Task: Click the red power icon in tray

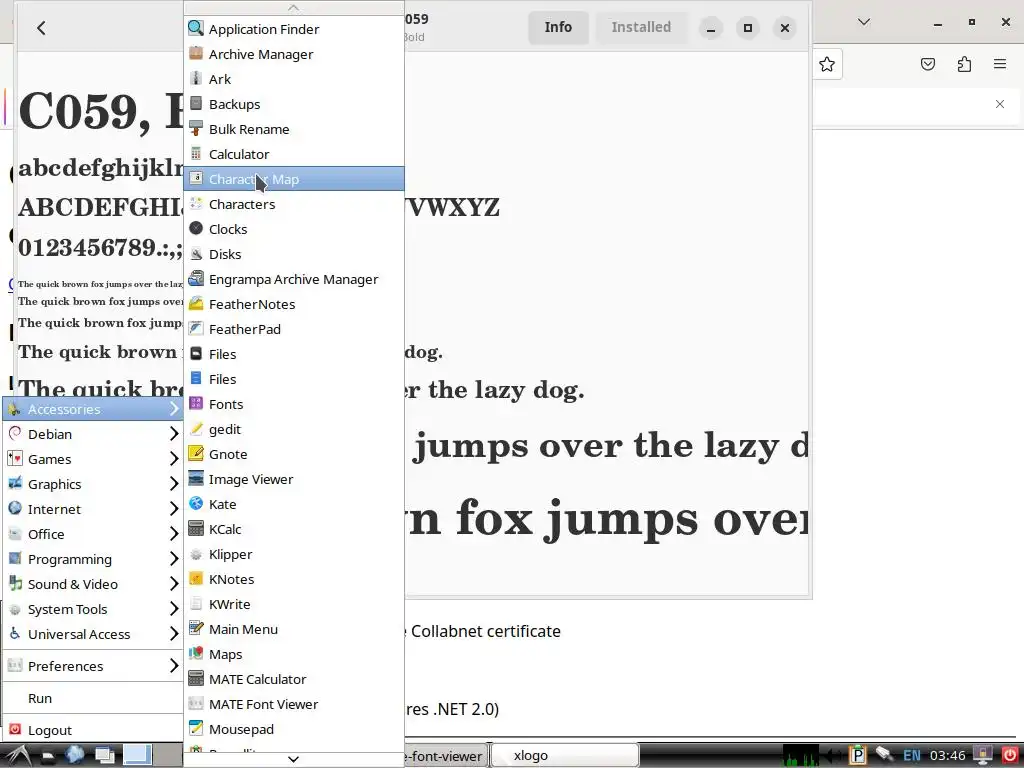Action: 1010,756
